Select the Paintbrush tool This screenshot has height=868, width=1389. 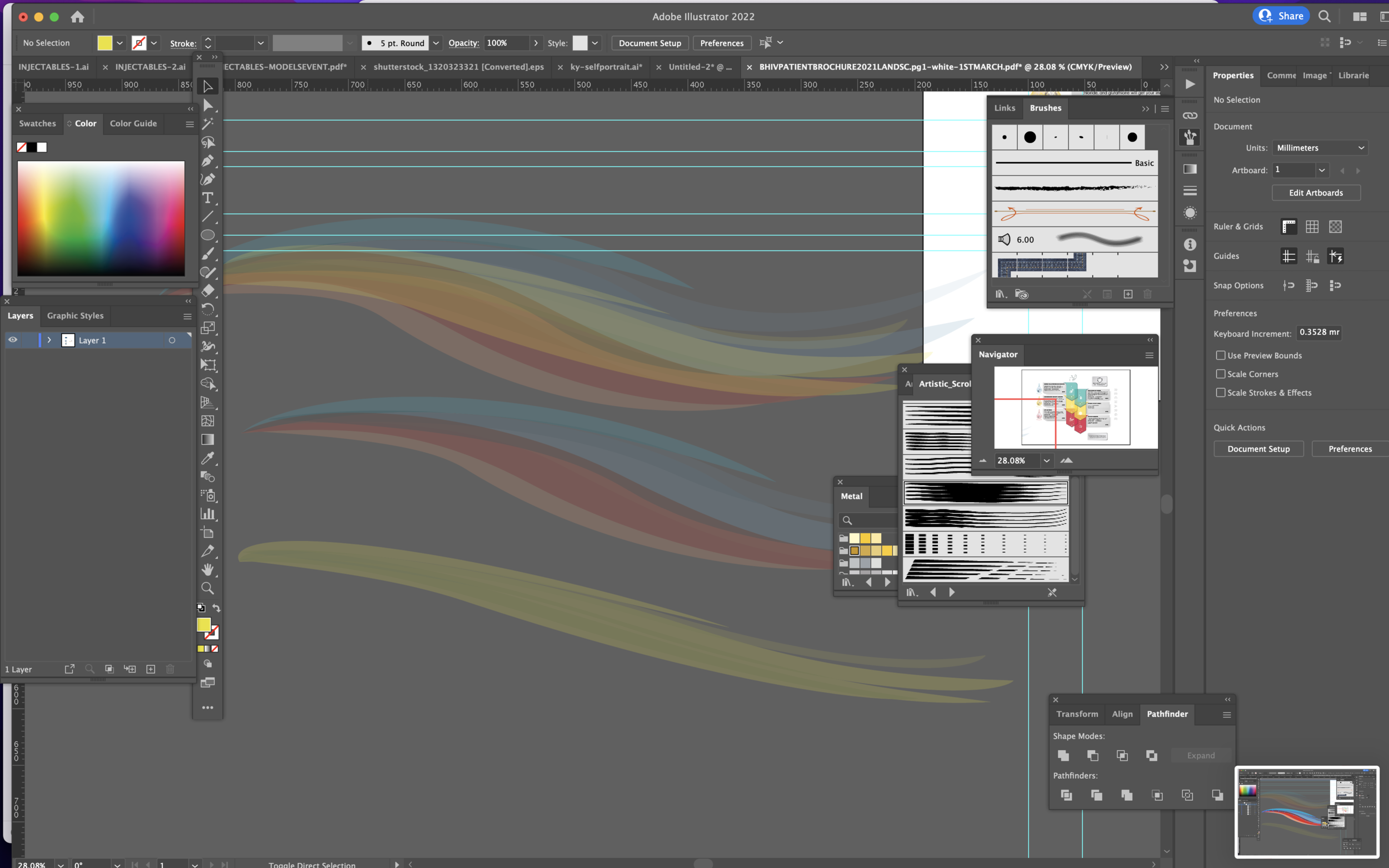[208, 253]
